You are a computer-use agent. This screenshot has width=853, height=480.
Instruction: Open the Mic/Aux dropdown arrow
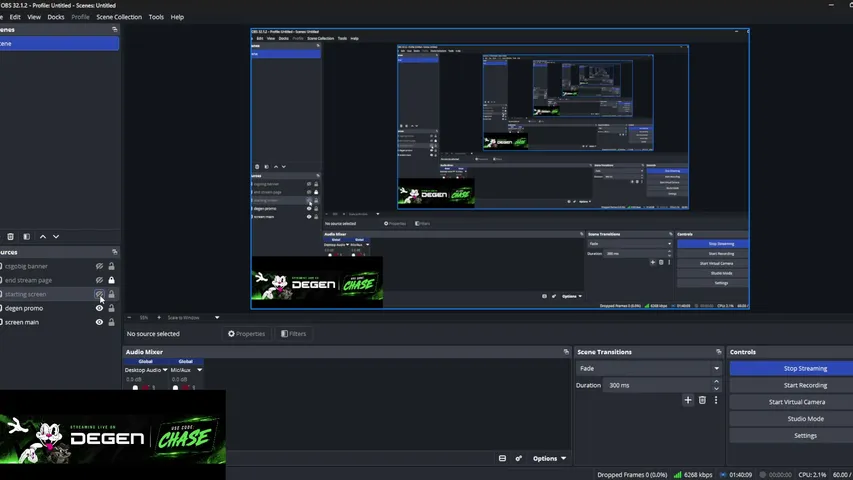(199, 370)
